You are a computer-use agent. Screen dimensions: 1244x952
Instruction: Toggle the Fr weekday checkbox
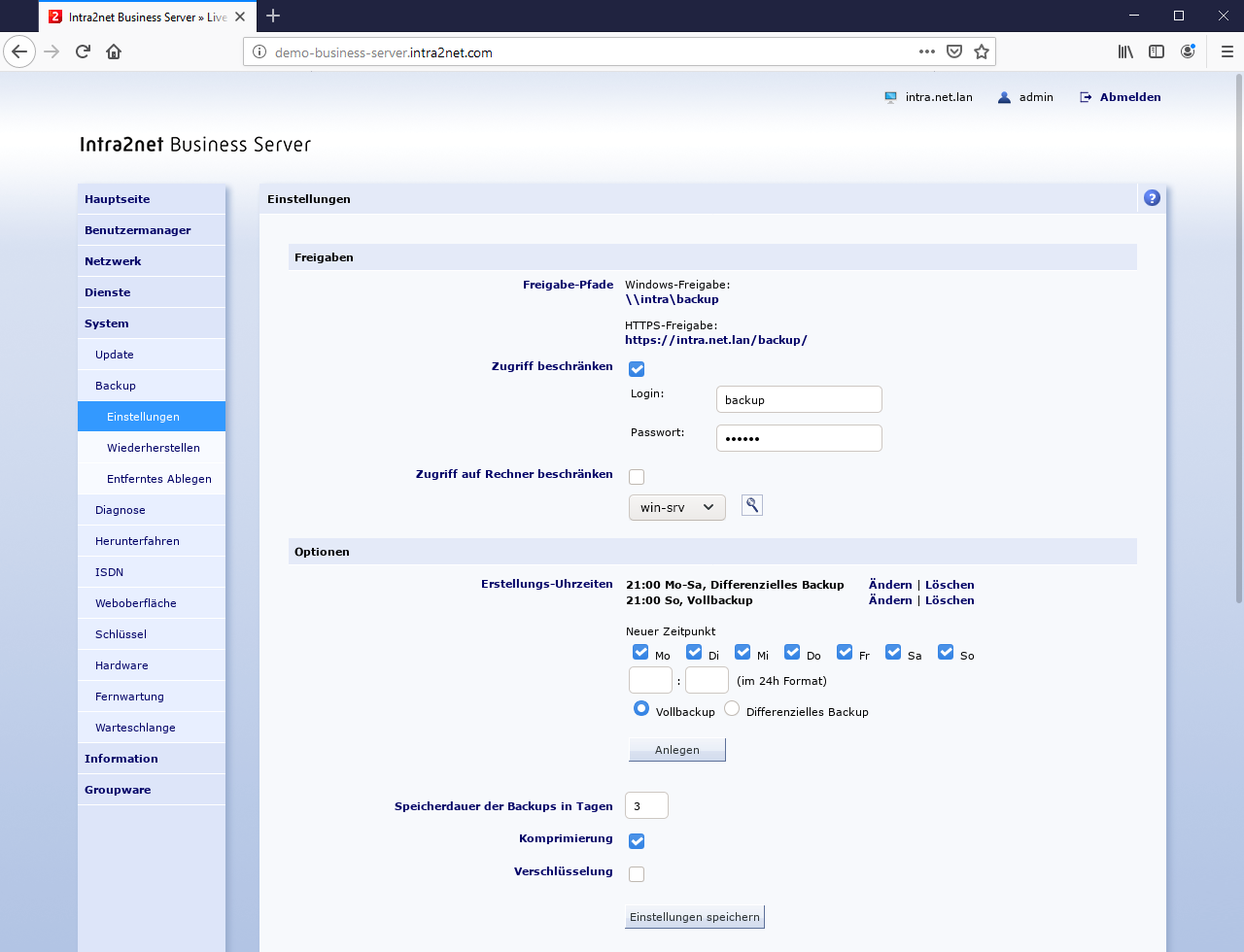coord(845,652)
